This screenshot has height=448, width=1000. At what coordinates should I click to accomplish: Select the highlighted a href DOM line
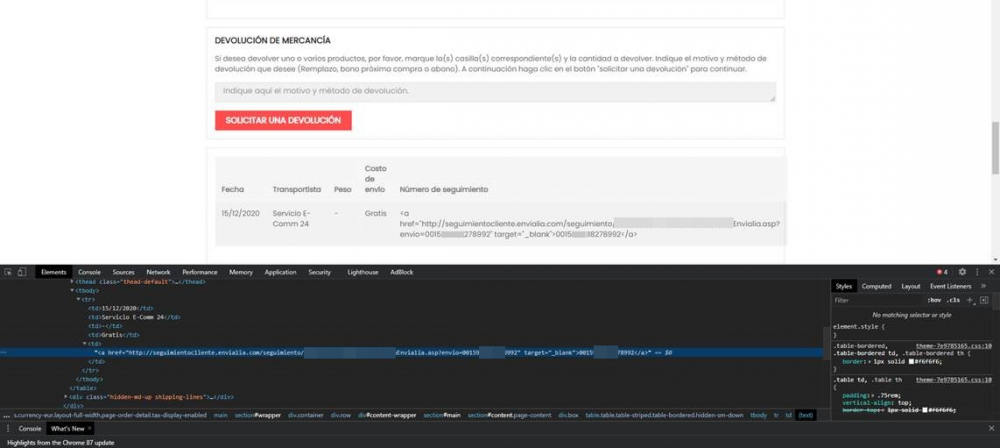tap(411, 352)
